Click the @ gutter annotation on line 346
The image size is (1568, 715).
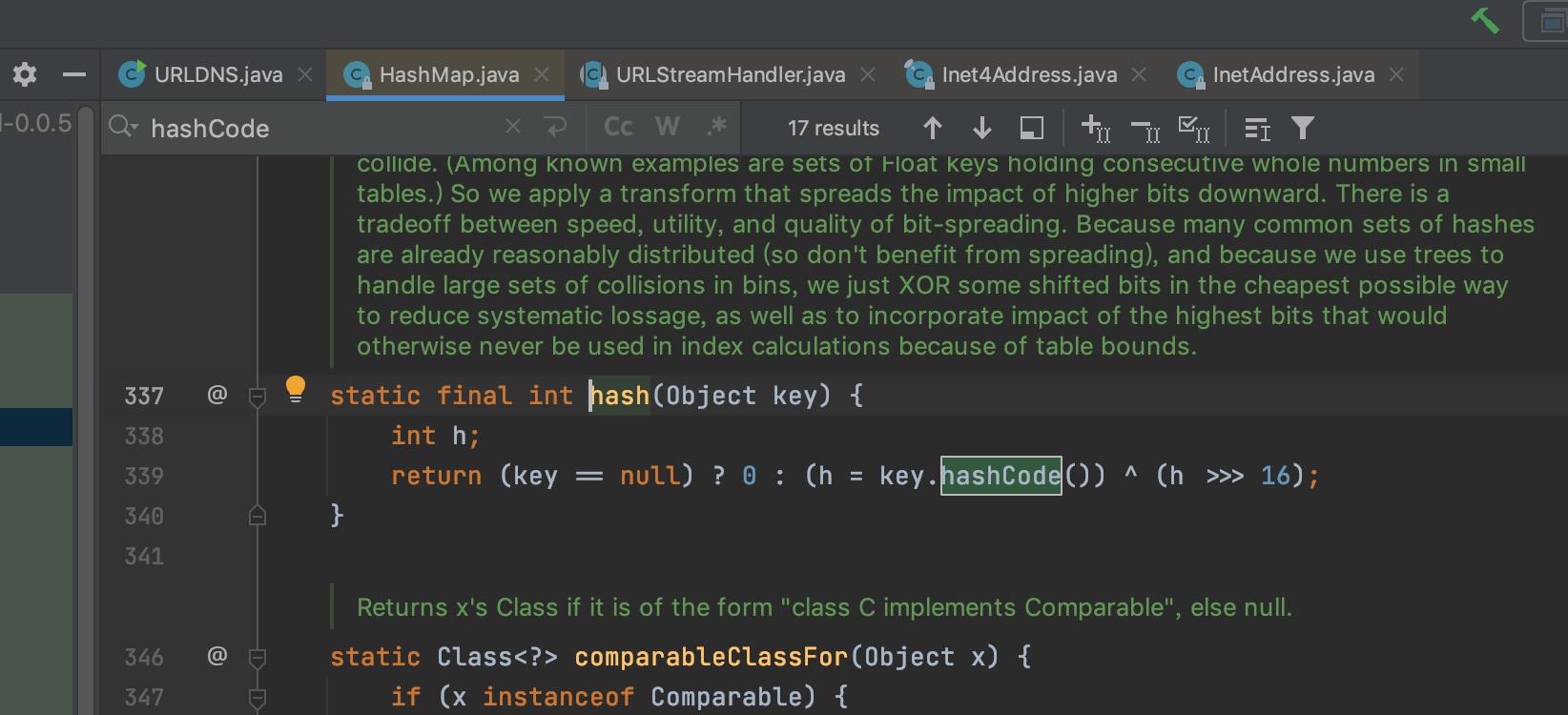tap(217, 655)
